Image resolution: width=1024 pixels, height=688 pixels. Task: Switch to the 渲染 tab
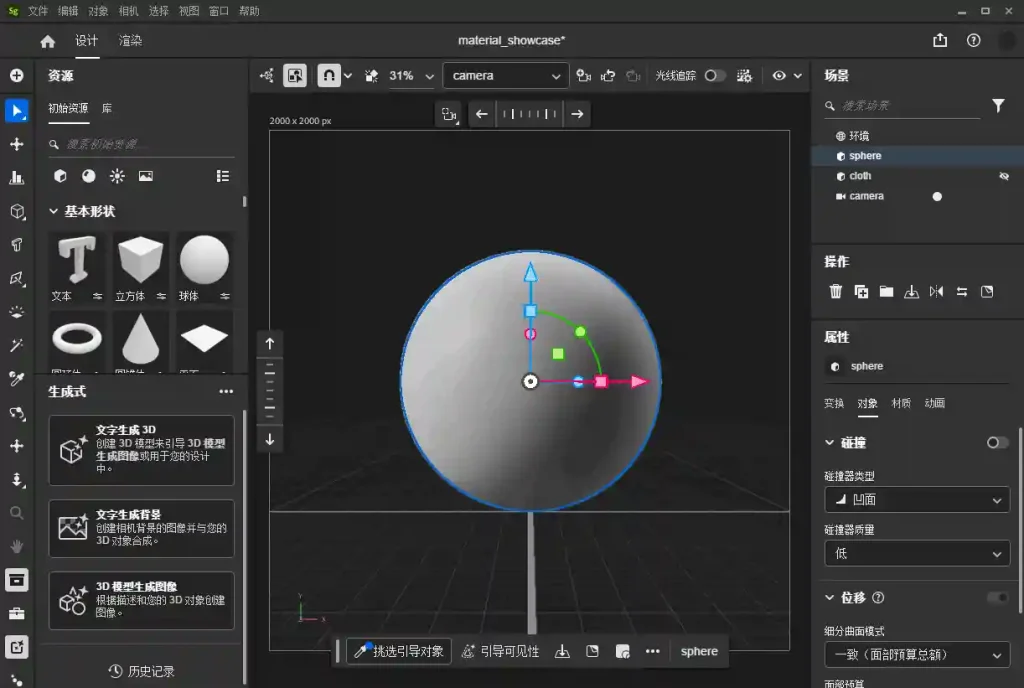pos(130,40)
